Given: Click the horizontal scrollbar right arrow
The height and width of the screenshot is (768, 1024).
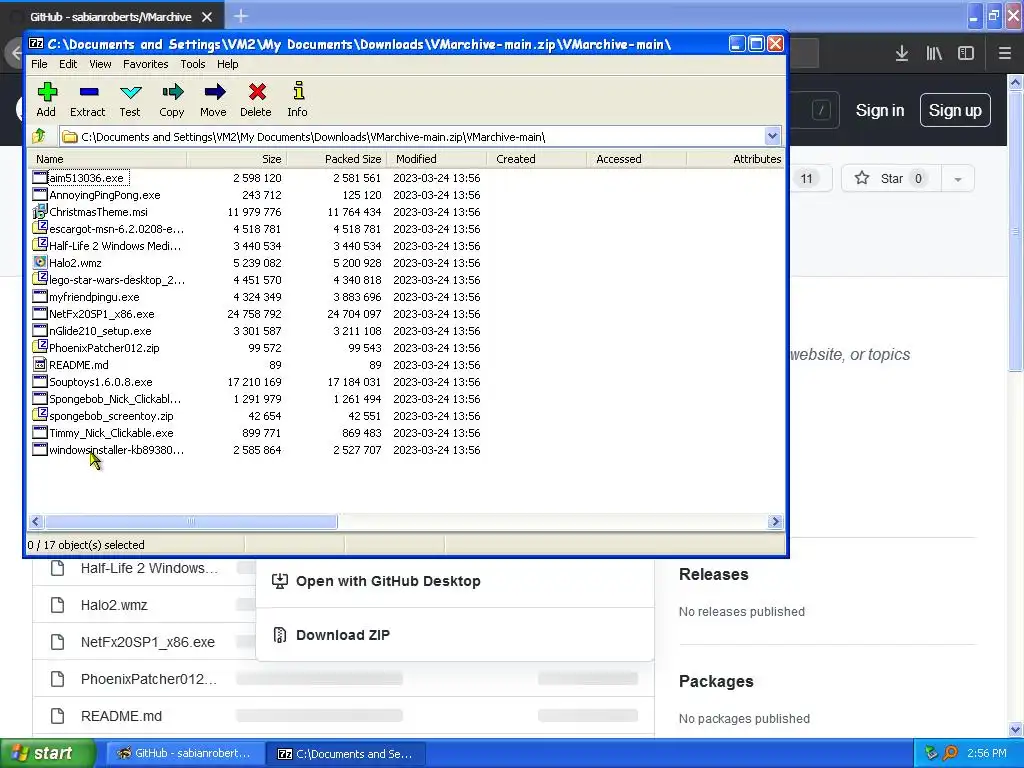Looking at the screenshot, I should [x=775, y=521].
